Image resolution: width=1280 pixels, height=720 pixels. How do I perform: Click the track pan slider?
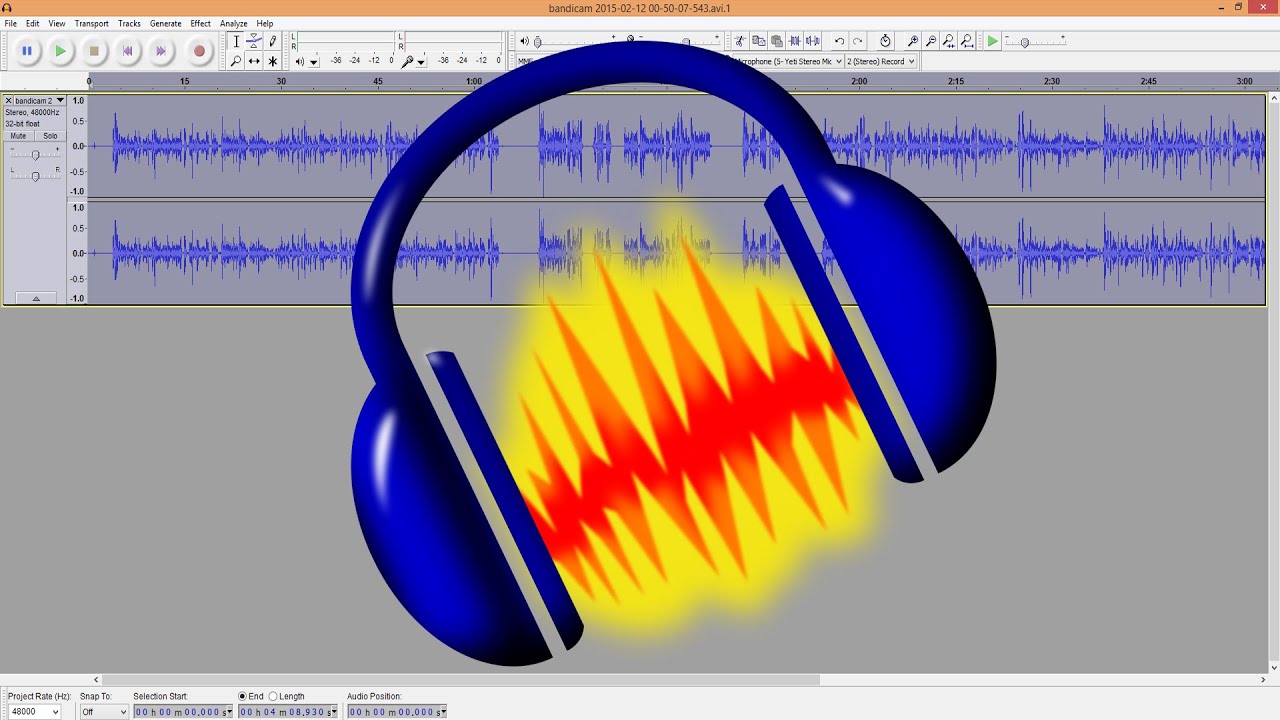[x=35, y=176]
